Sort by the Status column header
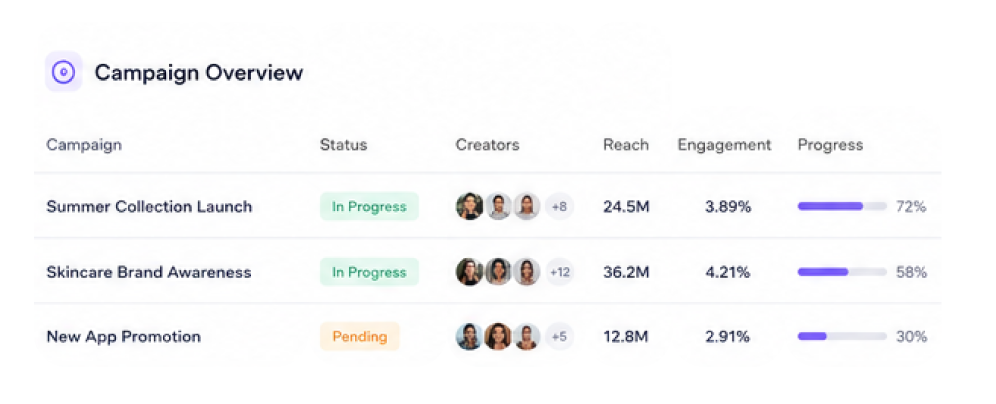 click(343, 145)
